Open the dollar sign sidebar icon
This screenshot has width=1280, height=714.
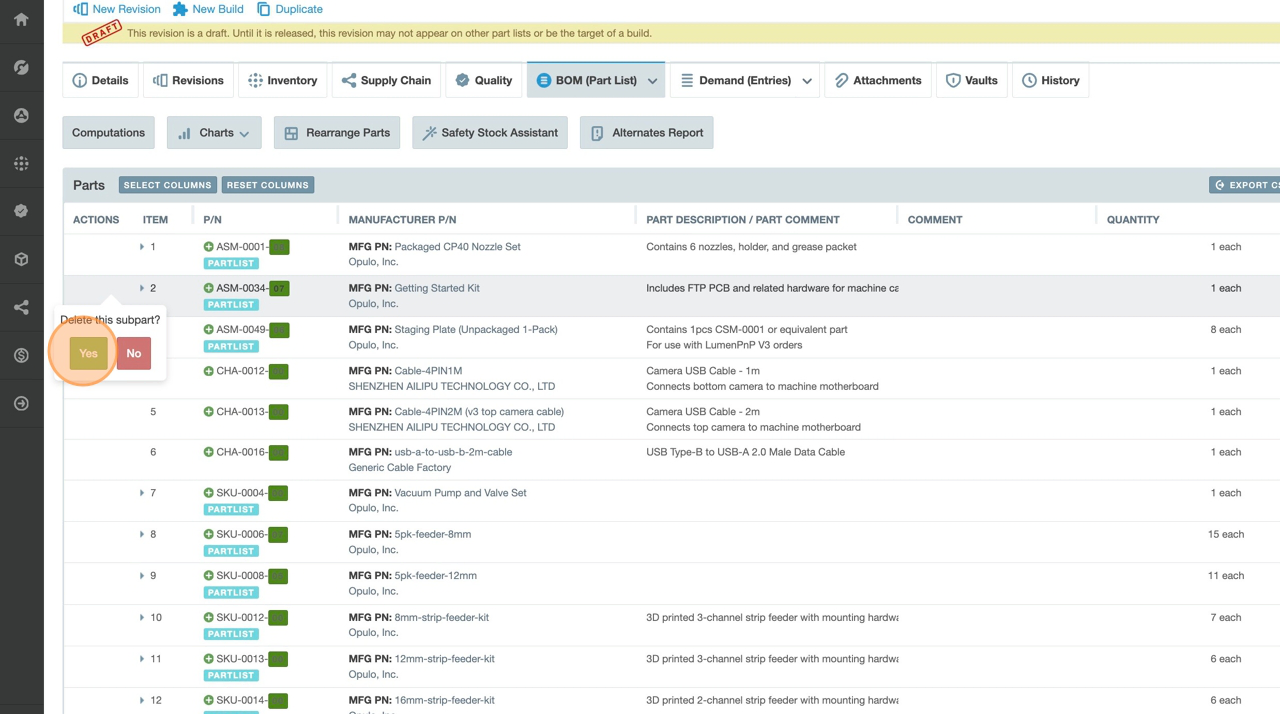click(x=21, y=355)
